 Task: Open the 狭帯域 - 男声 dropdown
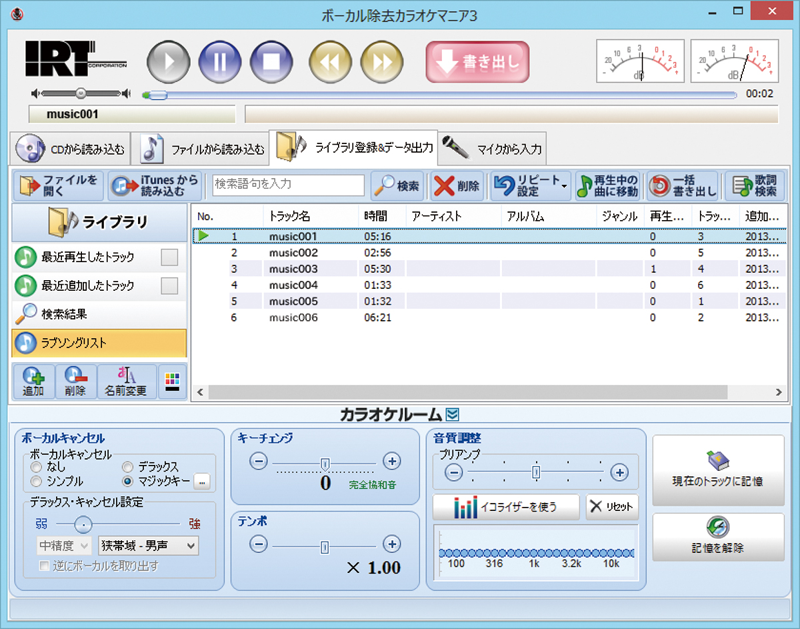[148, 545]
